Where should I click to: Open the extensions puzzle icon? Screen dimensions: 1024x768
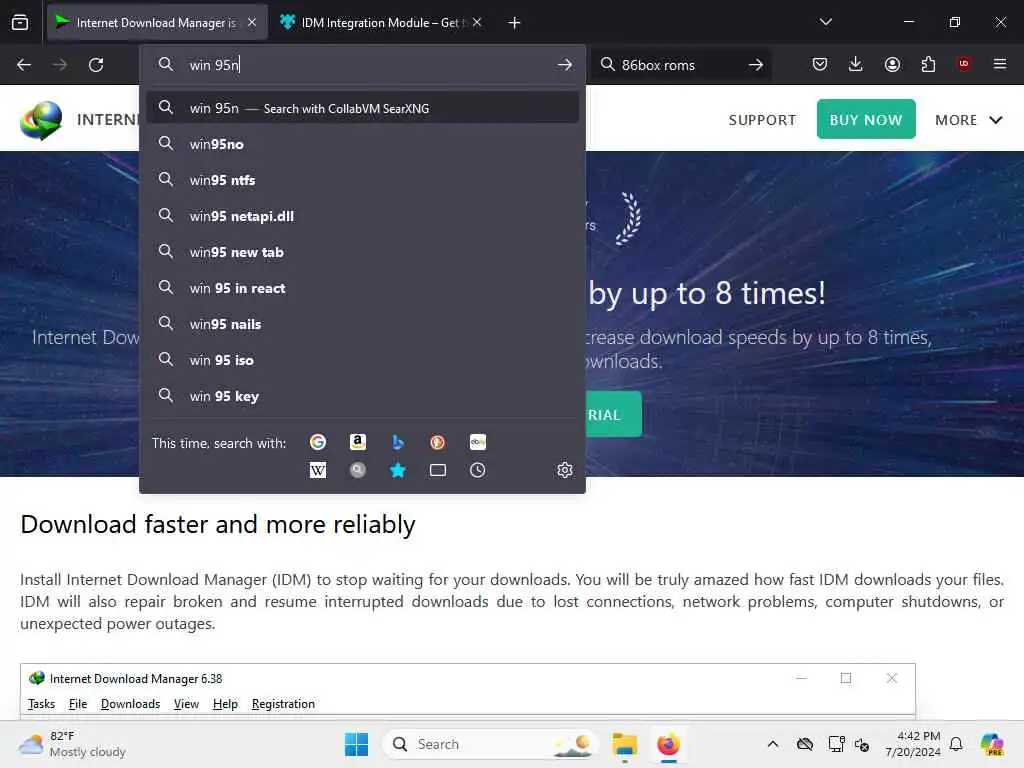(x=928, y=64)
